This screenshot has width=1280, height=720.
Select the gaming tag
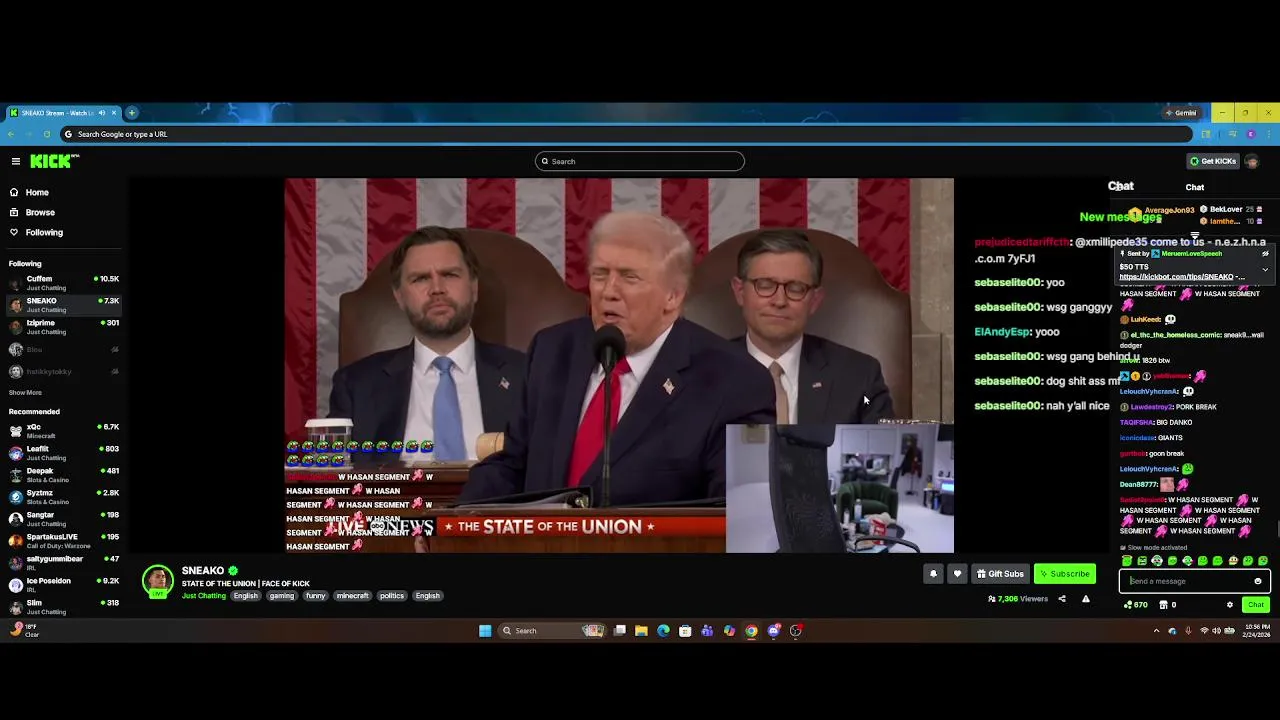[x=282, y=596]
